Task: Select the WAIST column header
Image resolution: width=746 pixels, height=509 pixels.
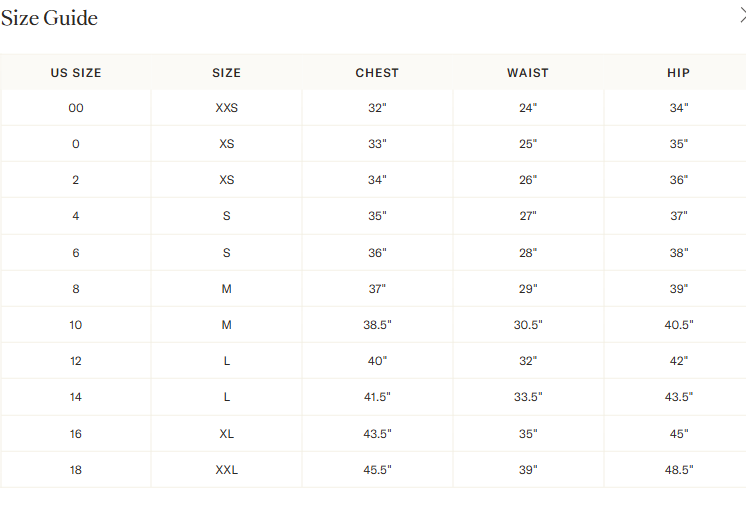Action: (x=528, y=73)
